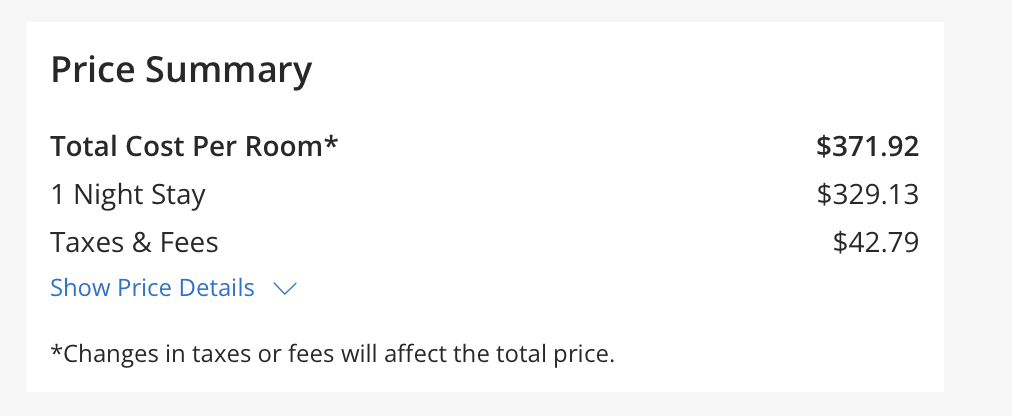Click the $371.92 total amount
1012x416 pixels.
(867, 146)
